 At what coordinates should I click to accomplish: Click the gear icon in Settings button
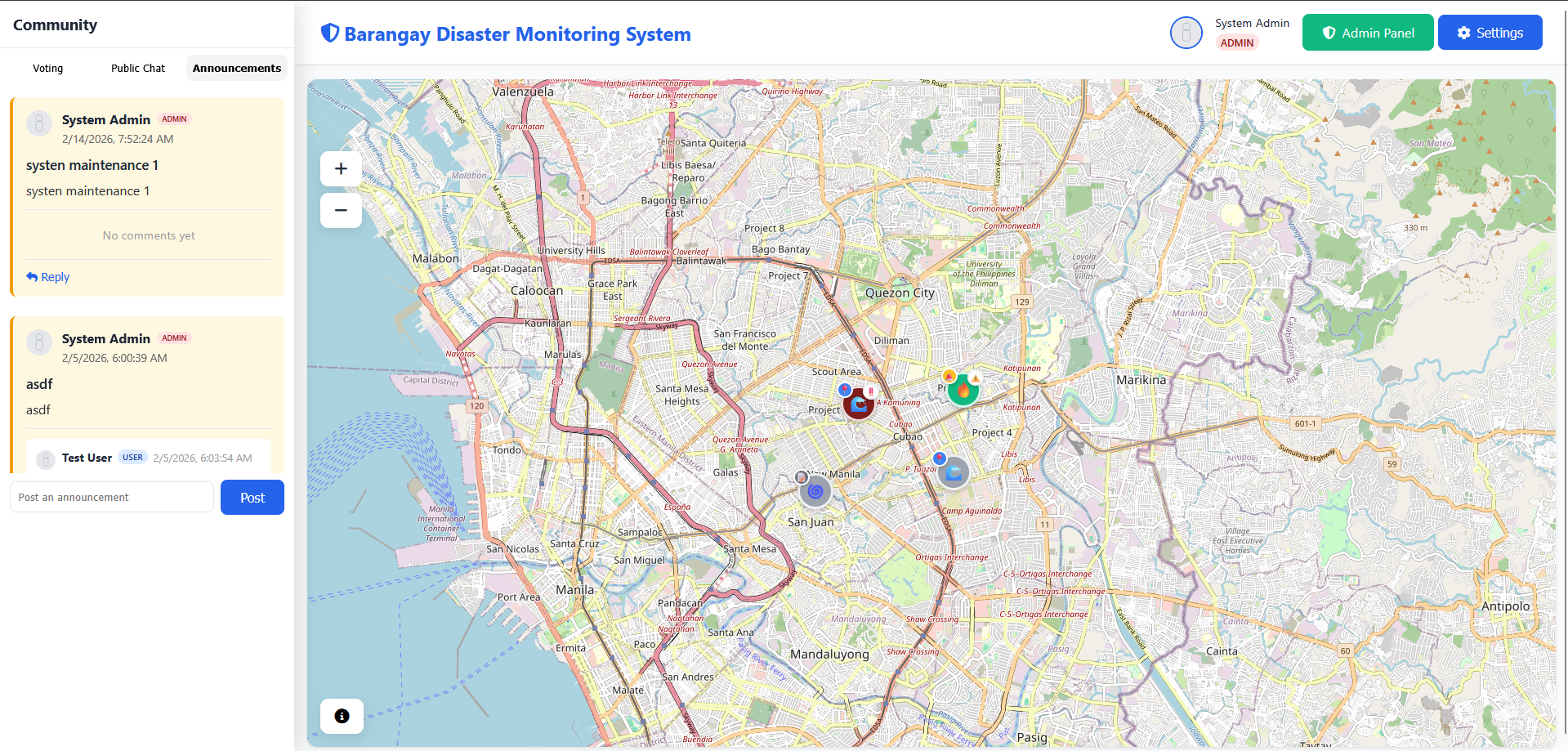(x=1463, y=33)
